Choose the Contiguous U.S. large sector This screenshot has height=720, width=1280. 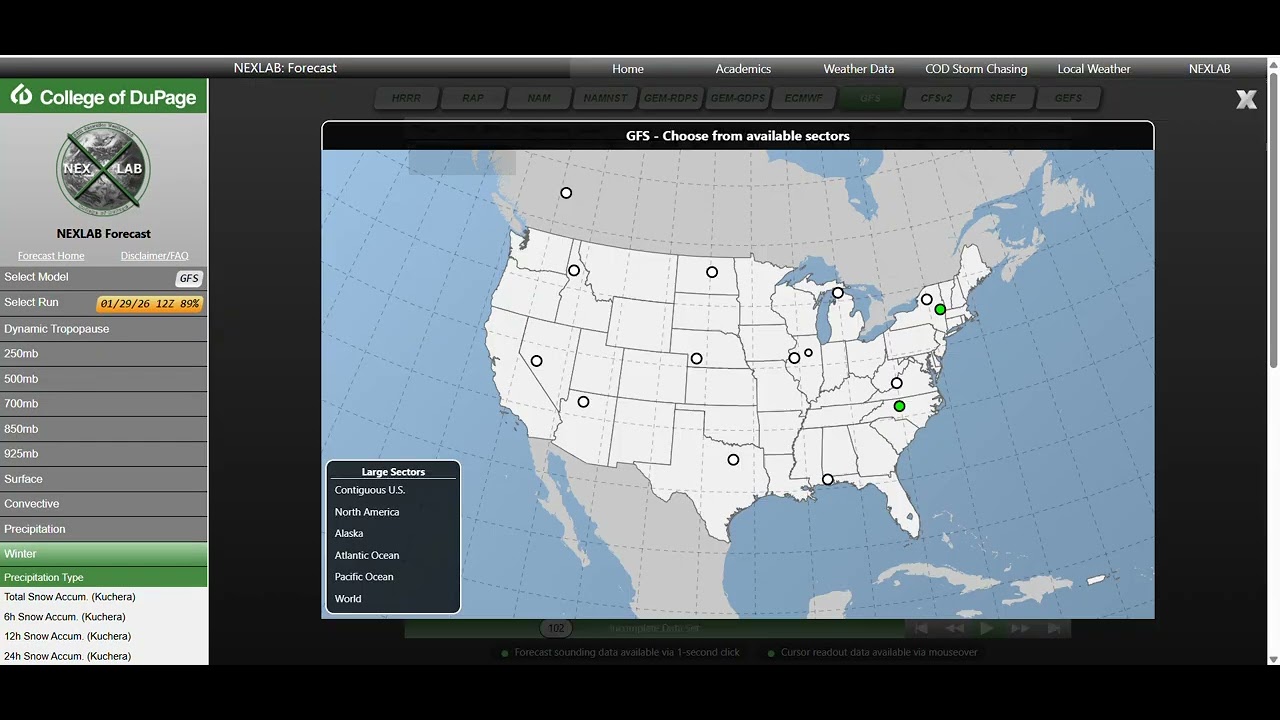coord(370,490)
